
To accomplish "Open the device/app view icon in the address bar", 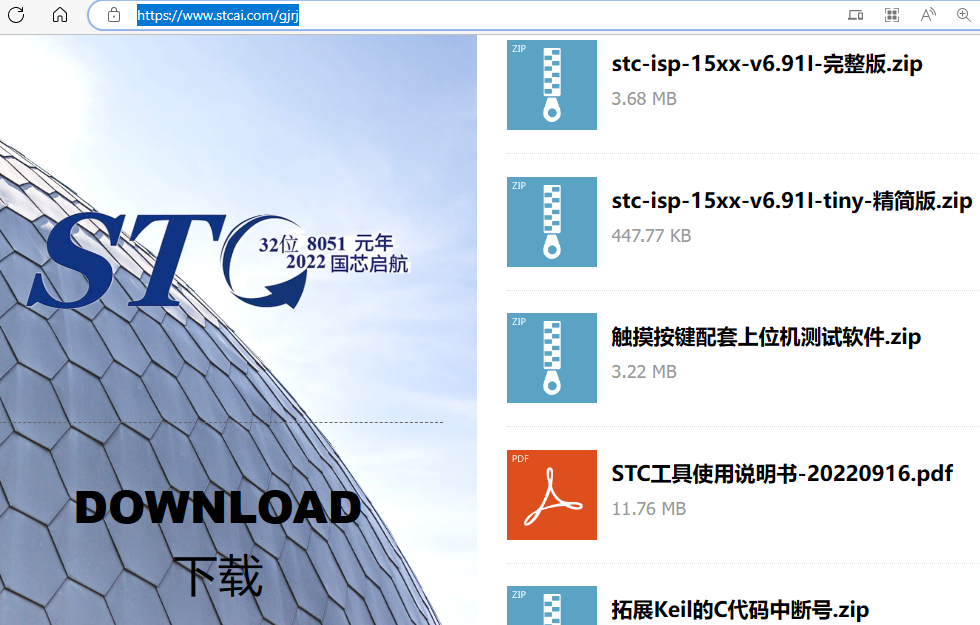I will [x=856, y=15].
